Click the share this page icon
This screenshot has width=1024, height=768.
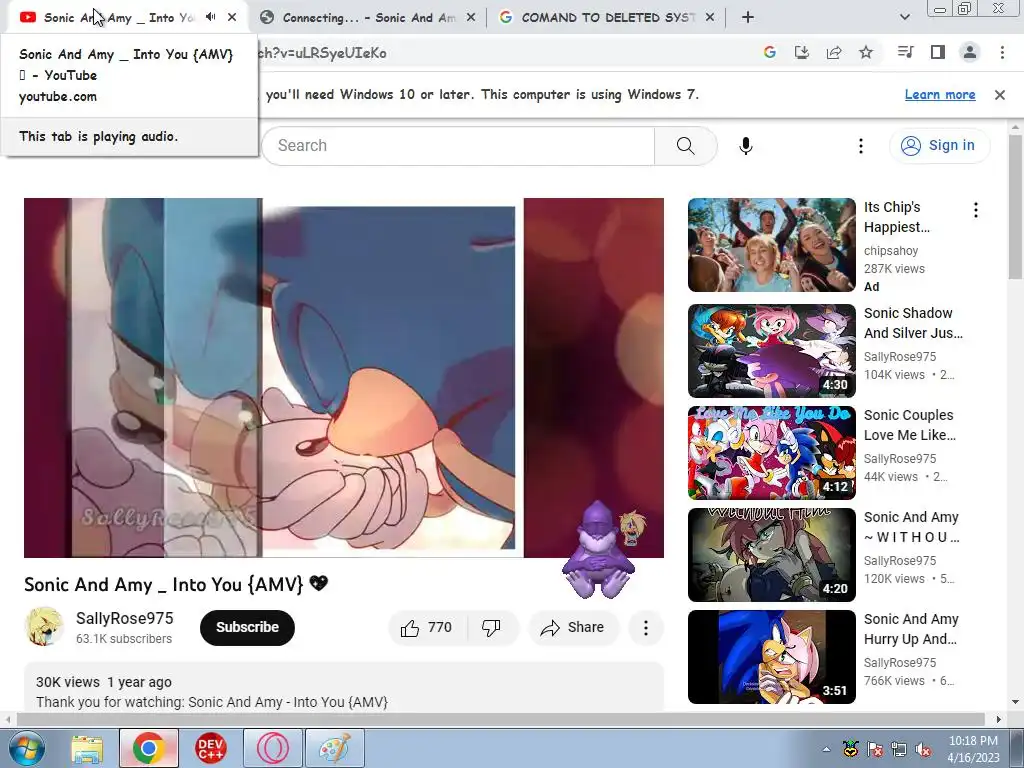[x=834, y=53]
